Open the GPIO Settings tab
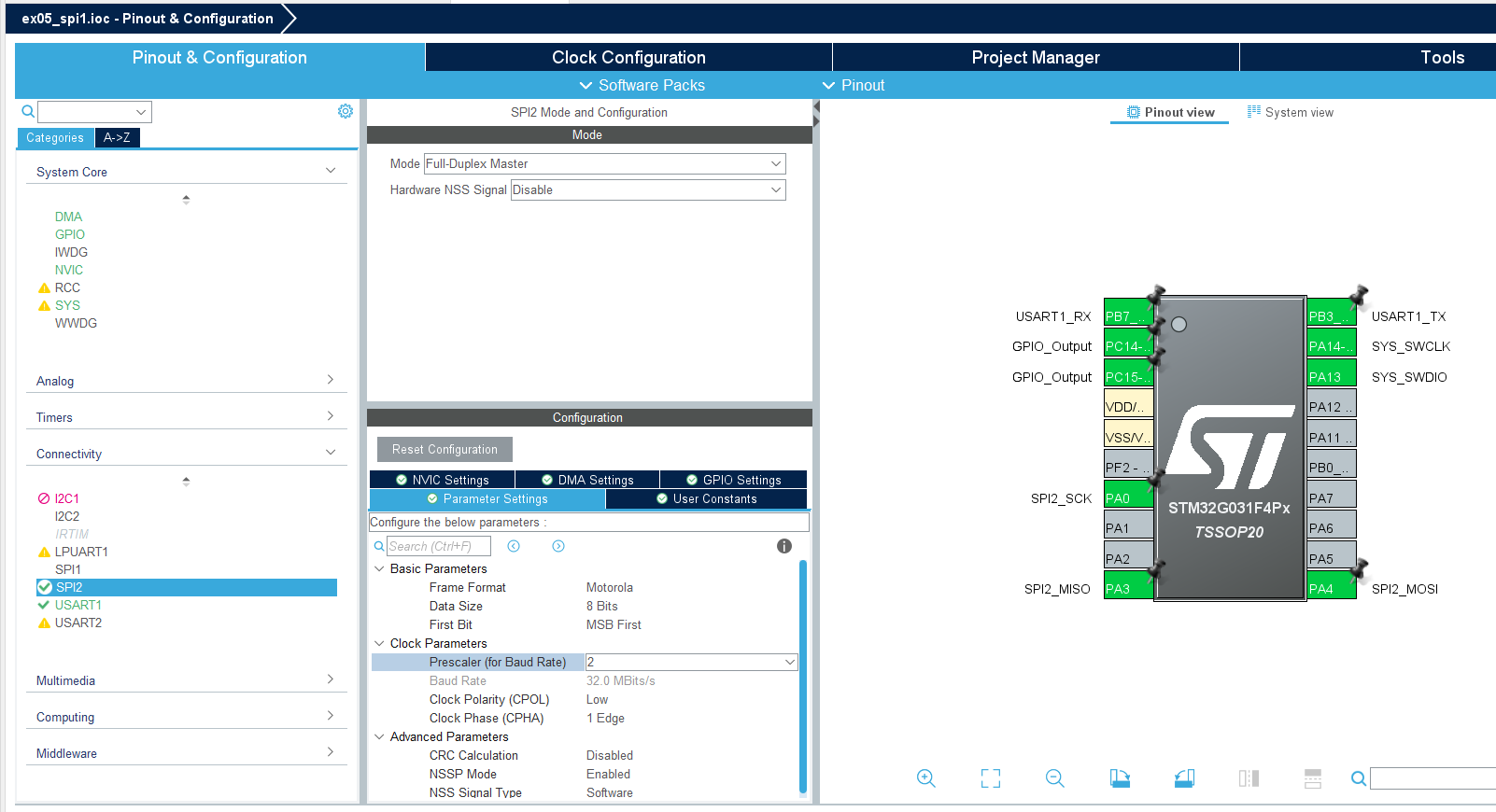 pyautogui.click(x=733, y=480)
